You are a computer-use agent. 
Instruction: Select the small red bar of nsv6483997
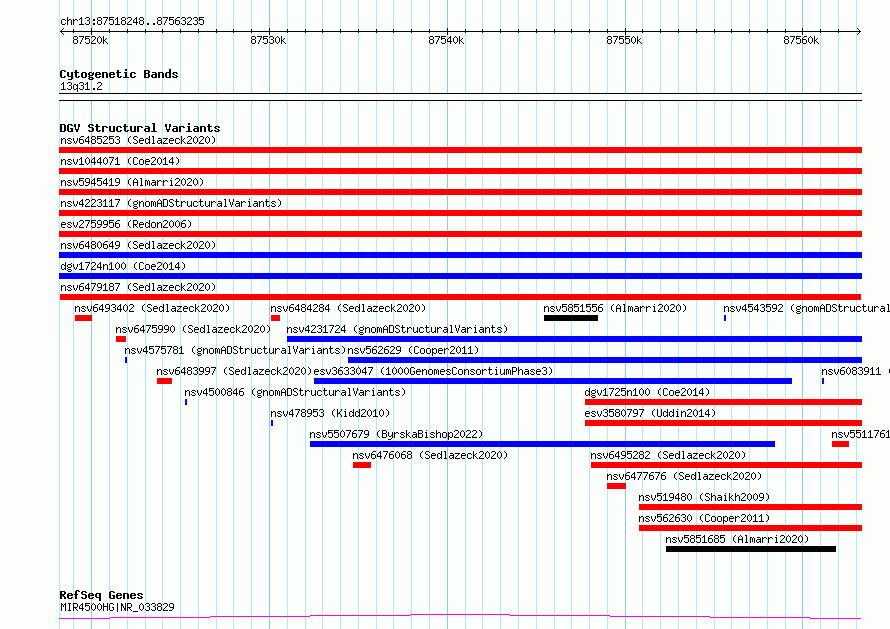tap(165, 381)
